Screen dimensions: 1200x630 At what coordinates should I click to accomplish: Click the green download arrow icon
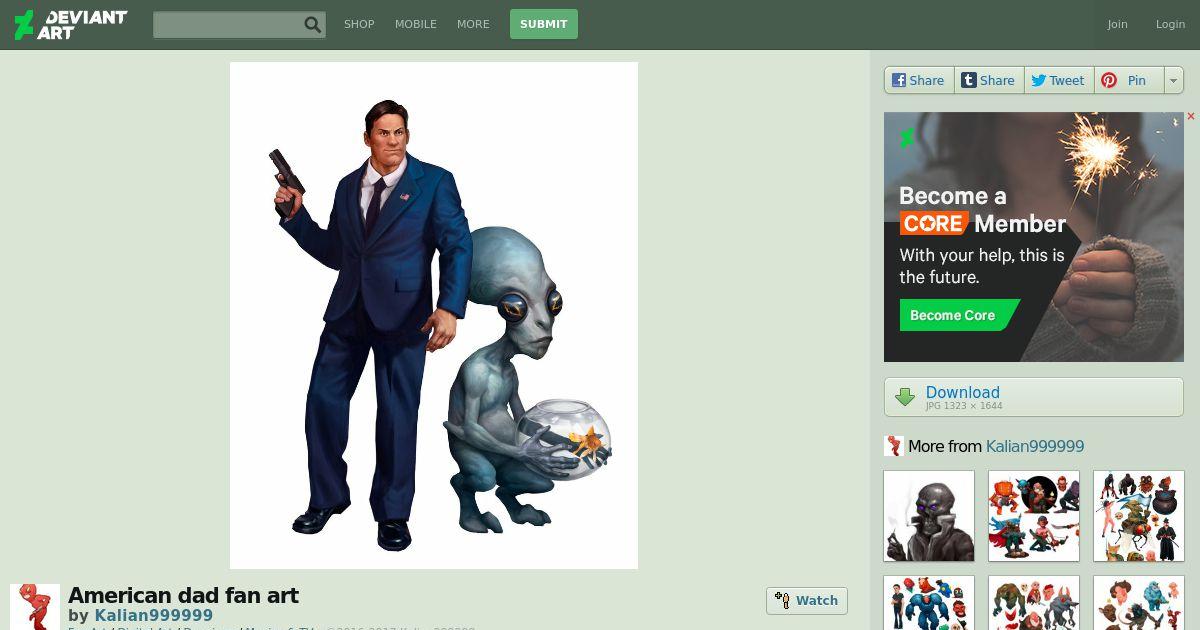pyautogui.click(x=905, y=397)
